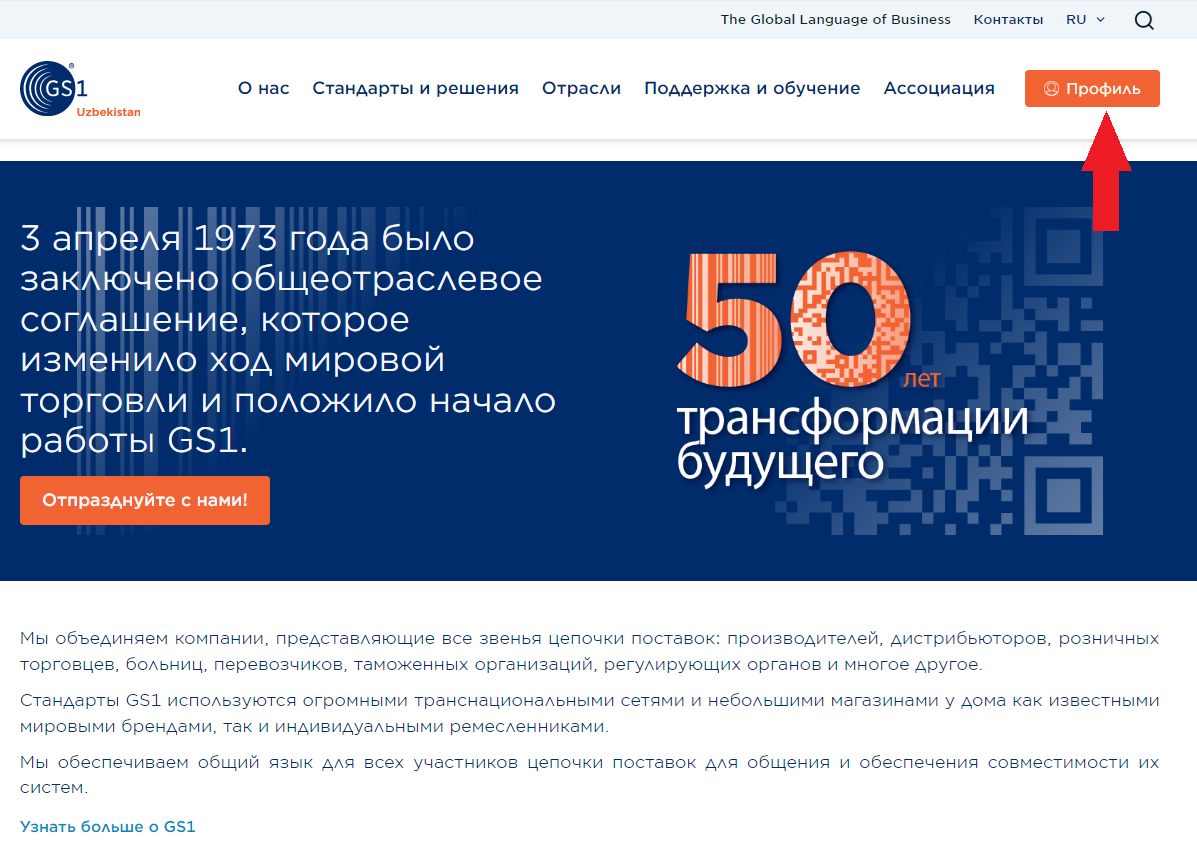Open the Контакты link

click(1008, 20)
